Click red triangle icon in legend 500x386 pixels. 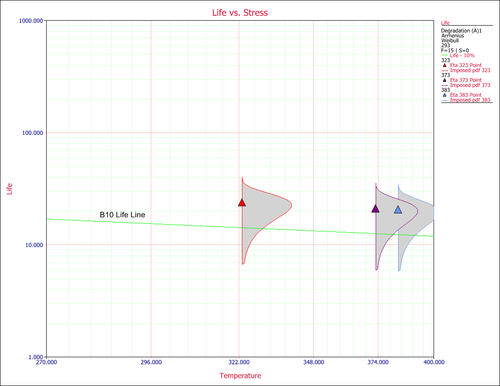pyautogui.click(x=444, y=65)
